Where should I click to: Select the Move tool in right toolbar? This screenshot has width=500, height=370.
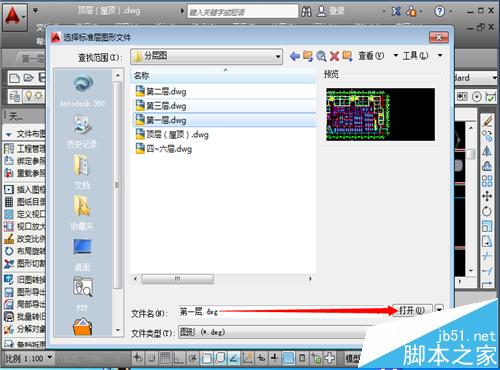click(487, 196)
